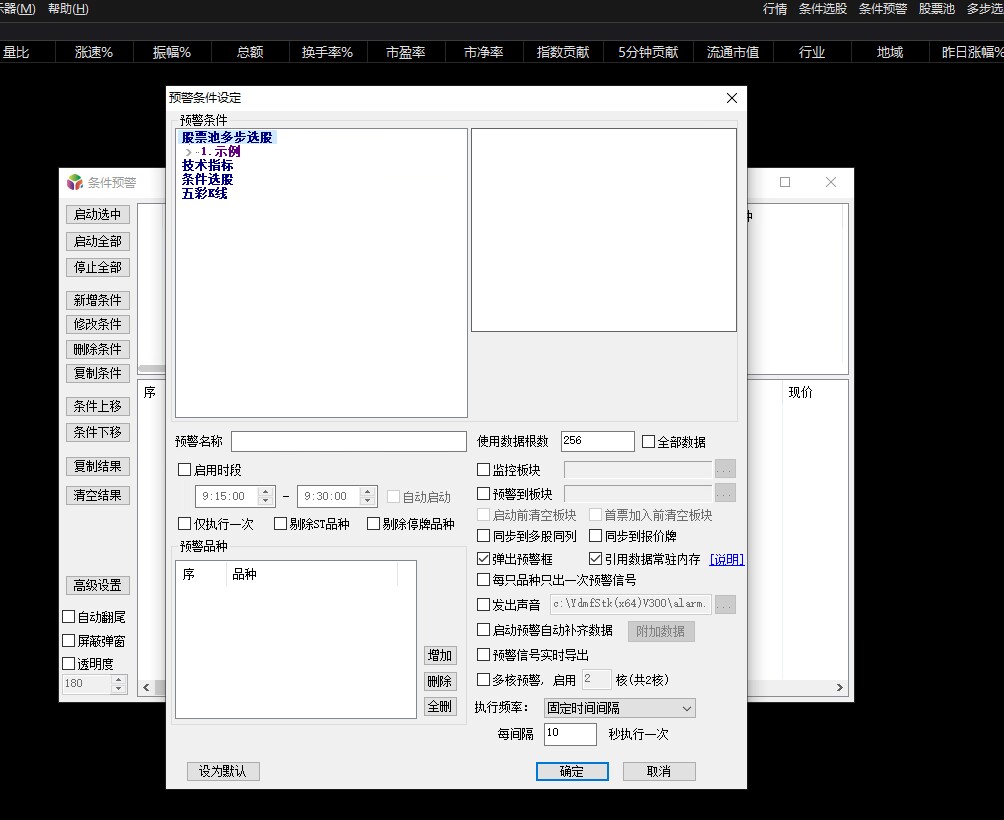Open the 帮助(H) menu
This screenshot has height=820, width=1004.
[x=68, y=9]
